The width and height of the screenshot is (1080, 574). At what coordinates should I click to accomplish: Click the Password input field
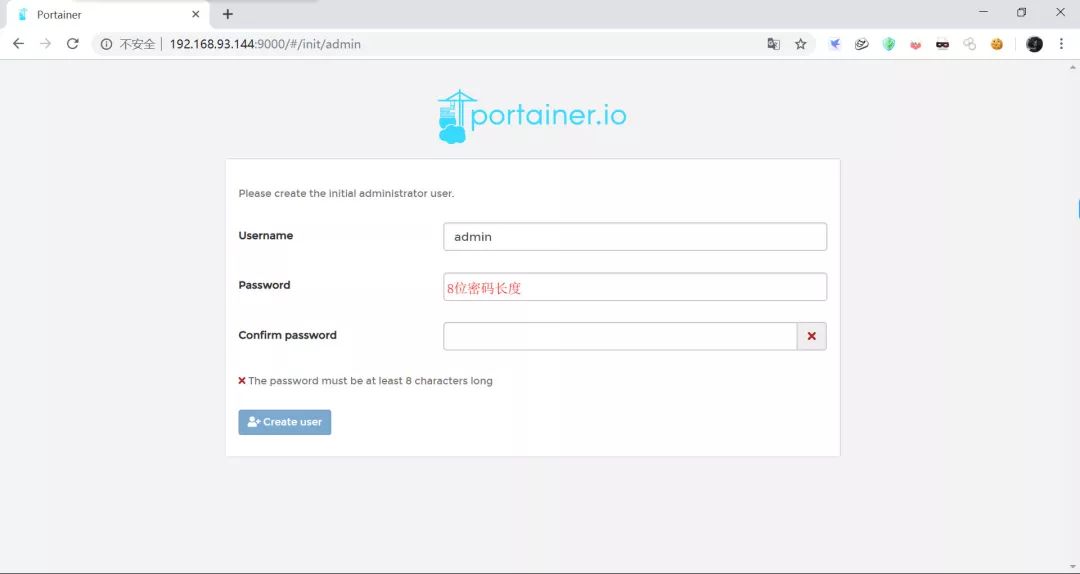[x=635, y=287]
